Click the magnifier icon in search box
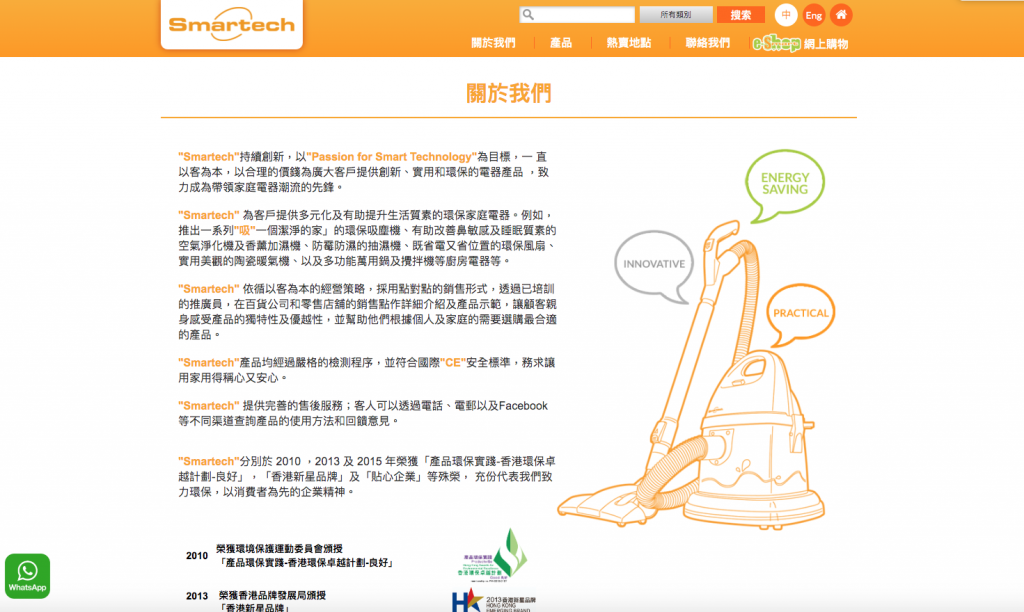The height and width of the screenshot is (612, 1024). tap(529, 15)
